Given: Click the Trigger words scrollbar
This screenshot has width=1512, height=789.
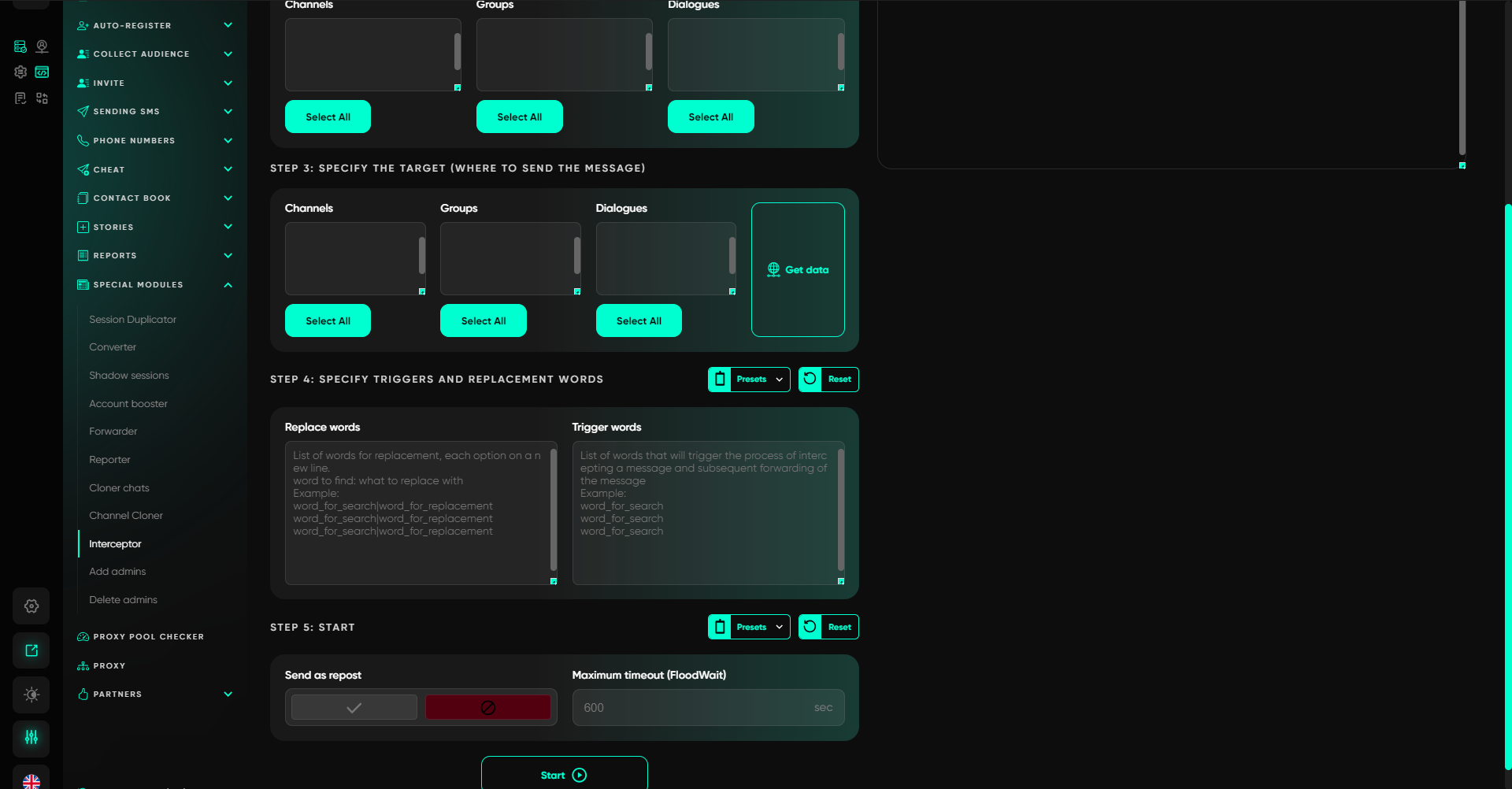Looking at the screenshot, I should [x=841, y=509].
